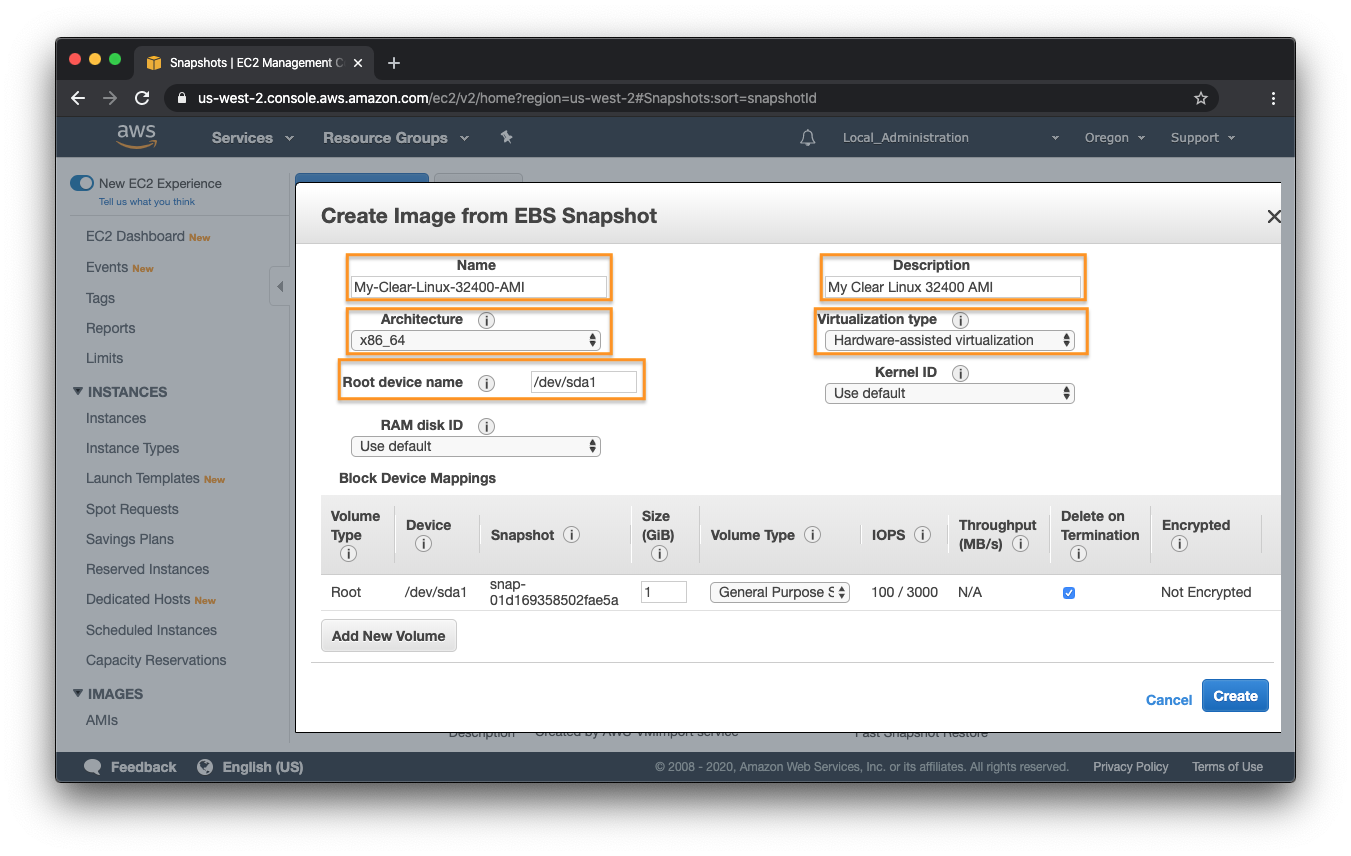Toggle the New EC2 Experience switch
This screenshot has height=856, width=1351.
click(82, 183)
